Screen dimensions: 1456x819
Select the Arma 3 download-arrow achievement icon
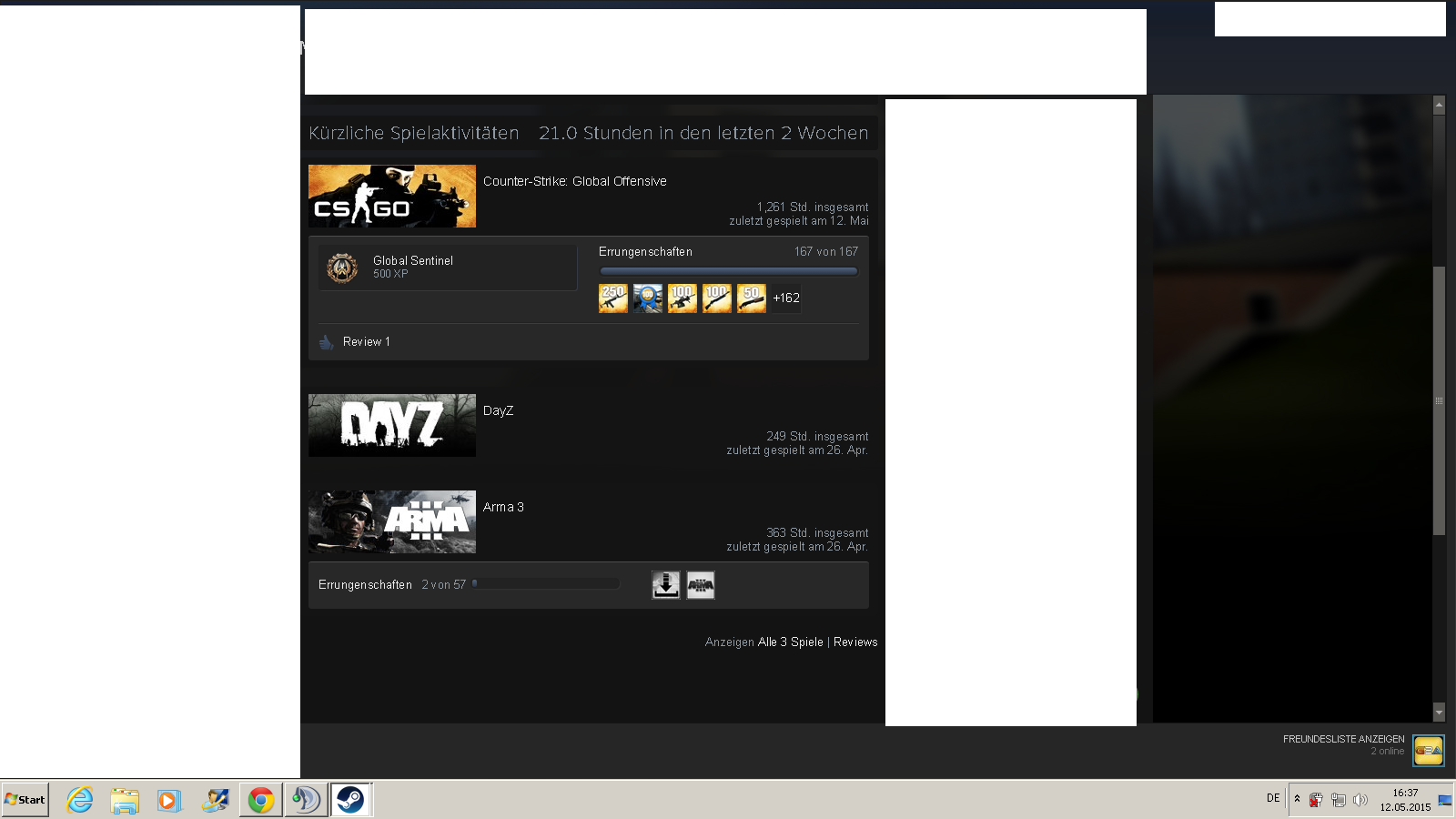tap(666, 585)
